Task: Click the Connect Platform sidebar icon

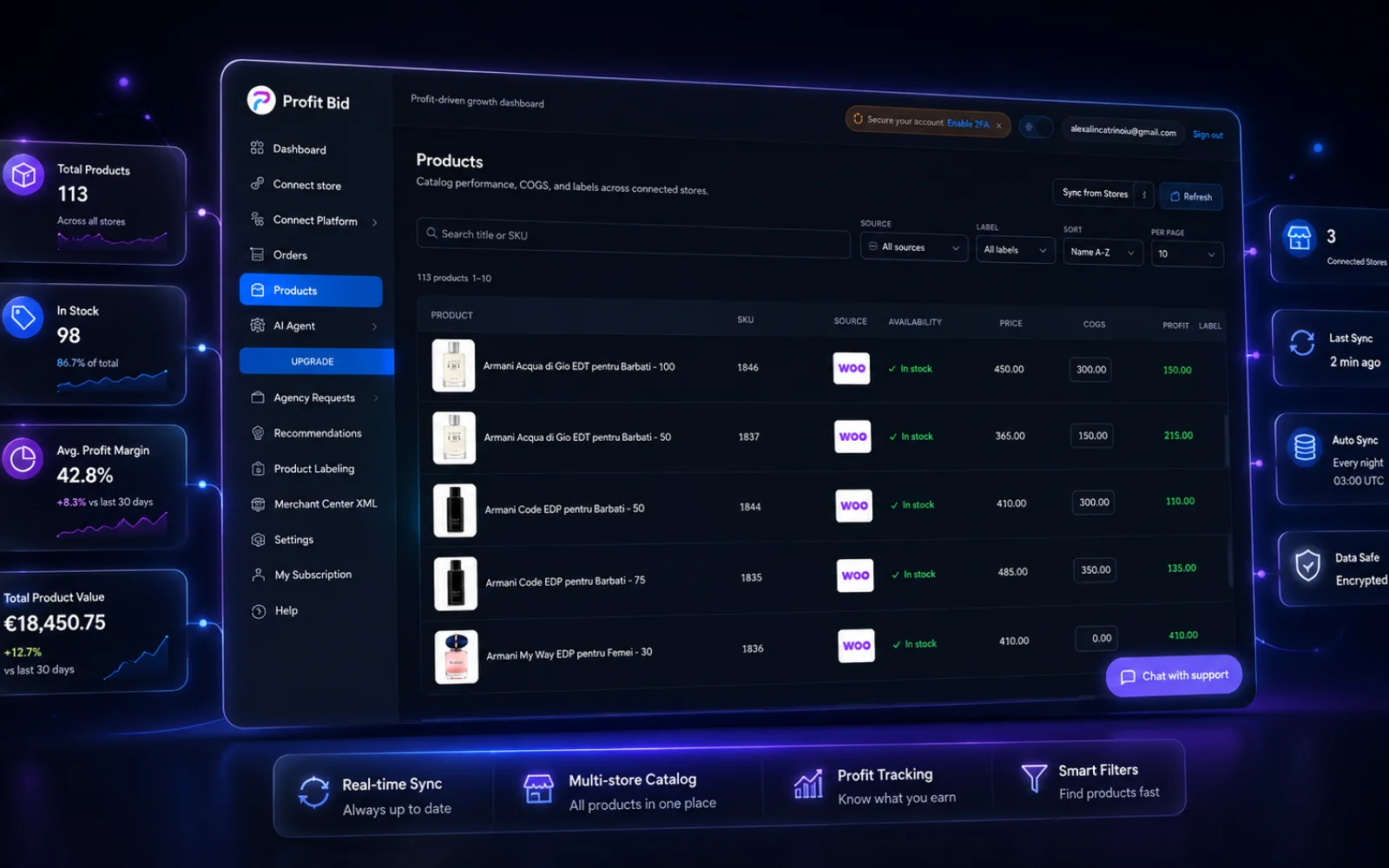Action: (257, 219)
